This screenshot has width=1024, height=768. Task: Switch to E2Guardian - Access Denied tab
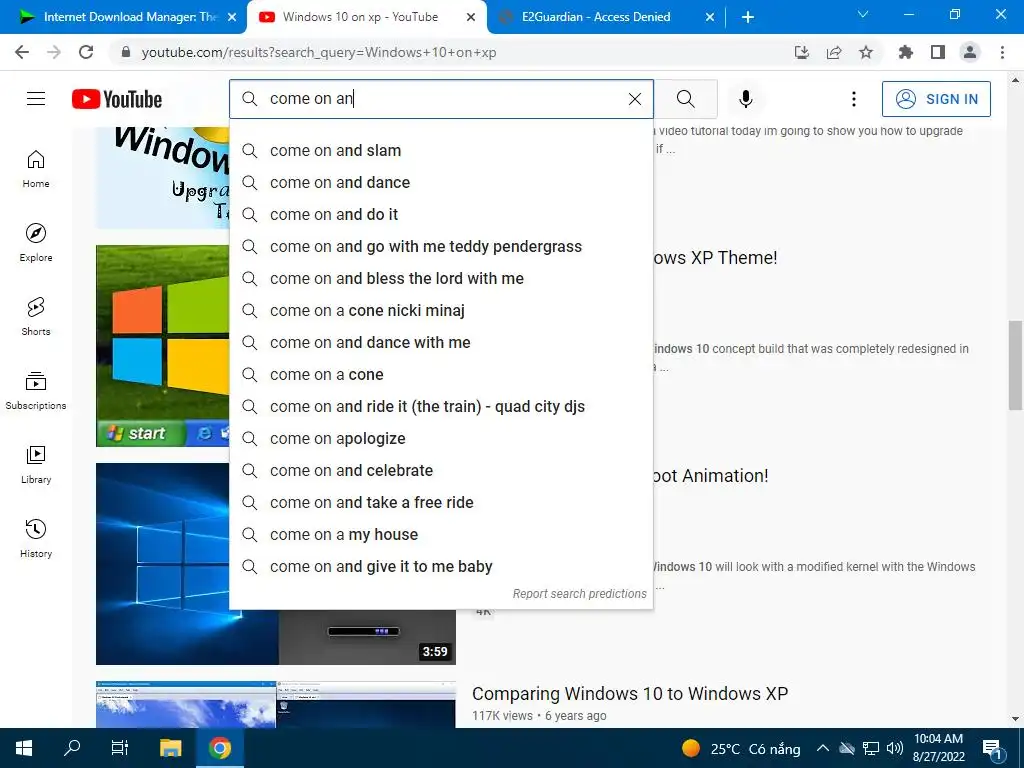click(607, 17)
